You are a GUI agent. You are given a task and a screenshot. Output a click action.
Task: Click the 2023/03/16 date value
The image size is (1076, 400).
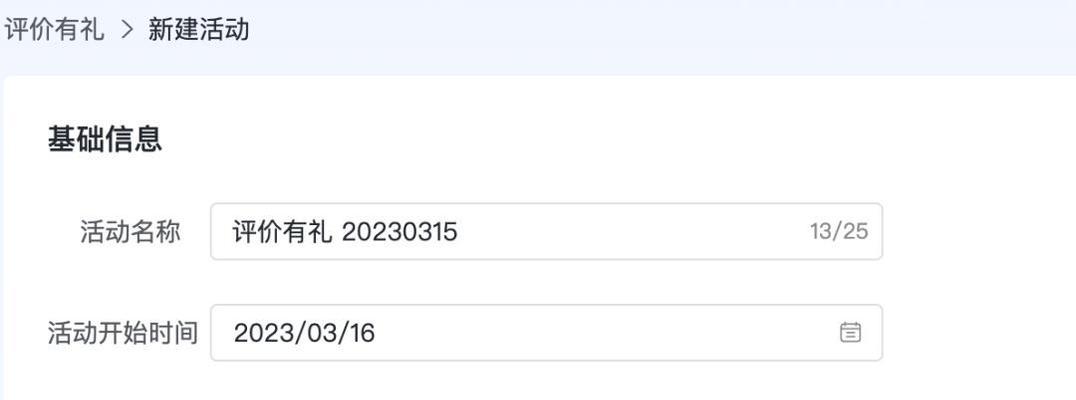point(304,333)
